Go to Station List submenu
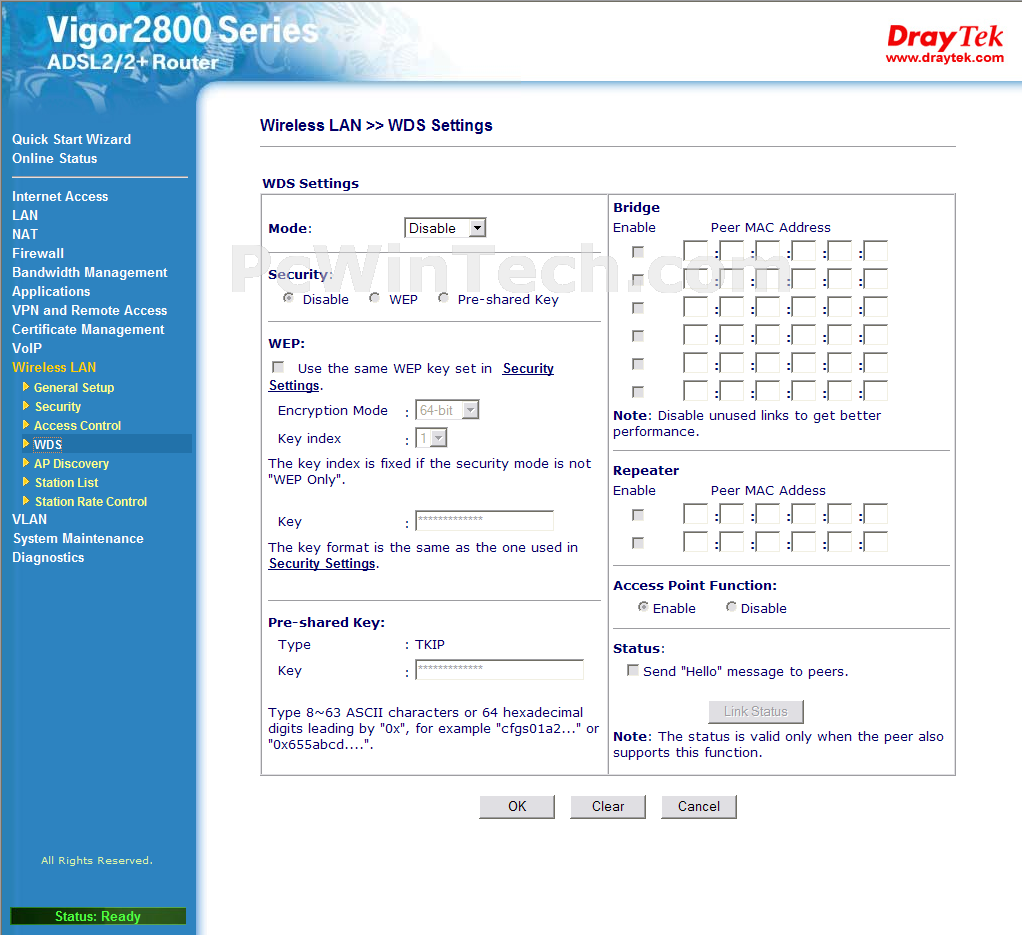The height and width of the screenshot is (935, 1022). tap(66, 482)
